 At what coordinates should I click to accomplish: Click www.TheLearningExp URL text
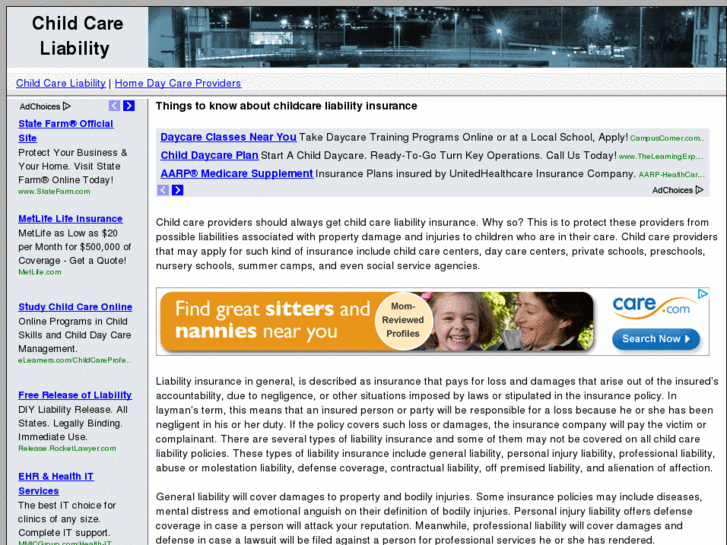point(661,156)
